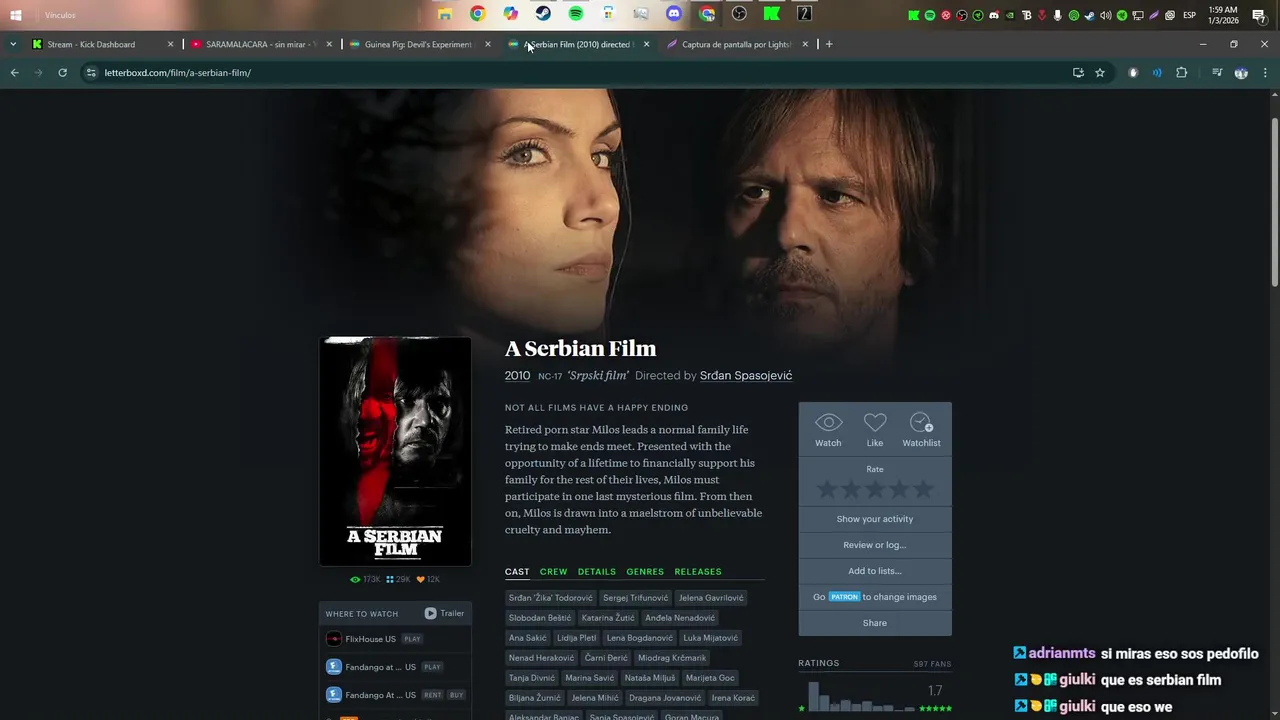Click the PATRON badge link
Viewport: 1280px width, 720px height.
[844, 597]
